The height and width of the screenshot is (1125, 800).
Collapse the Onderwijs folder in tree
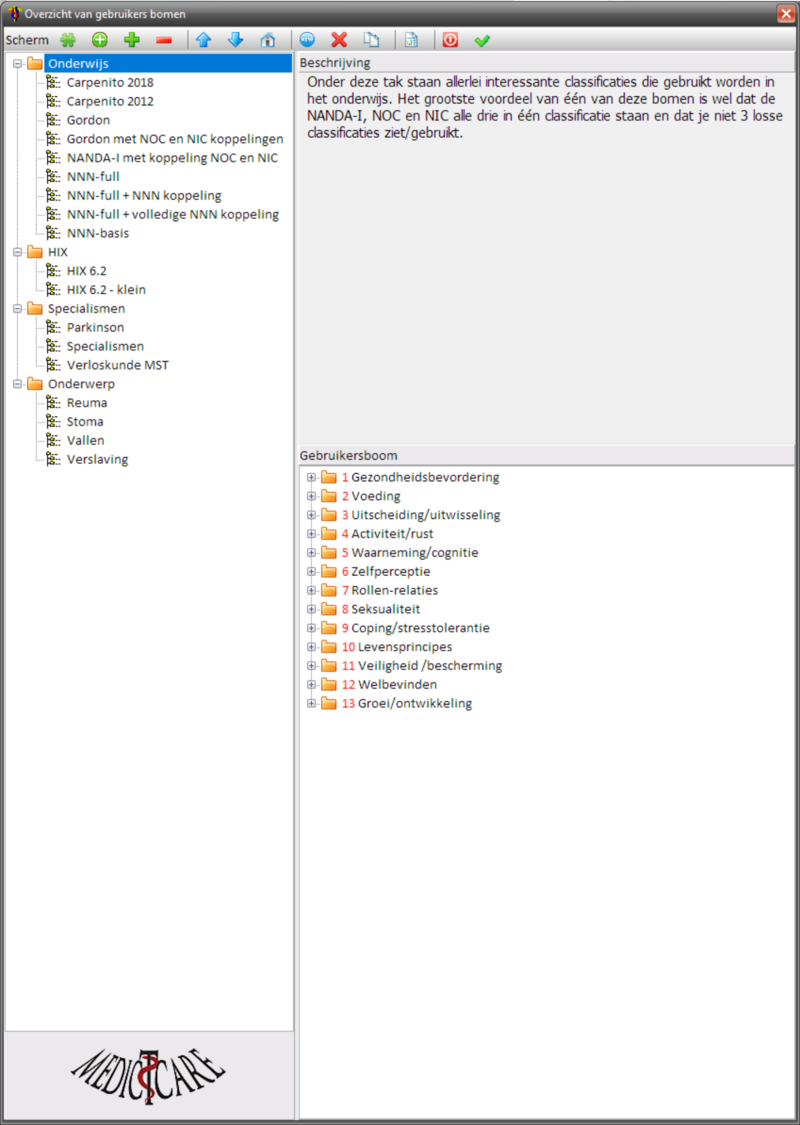point(18,64)
